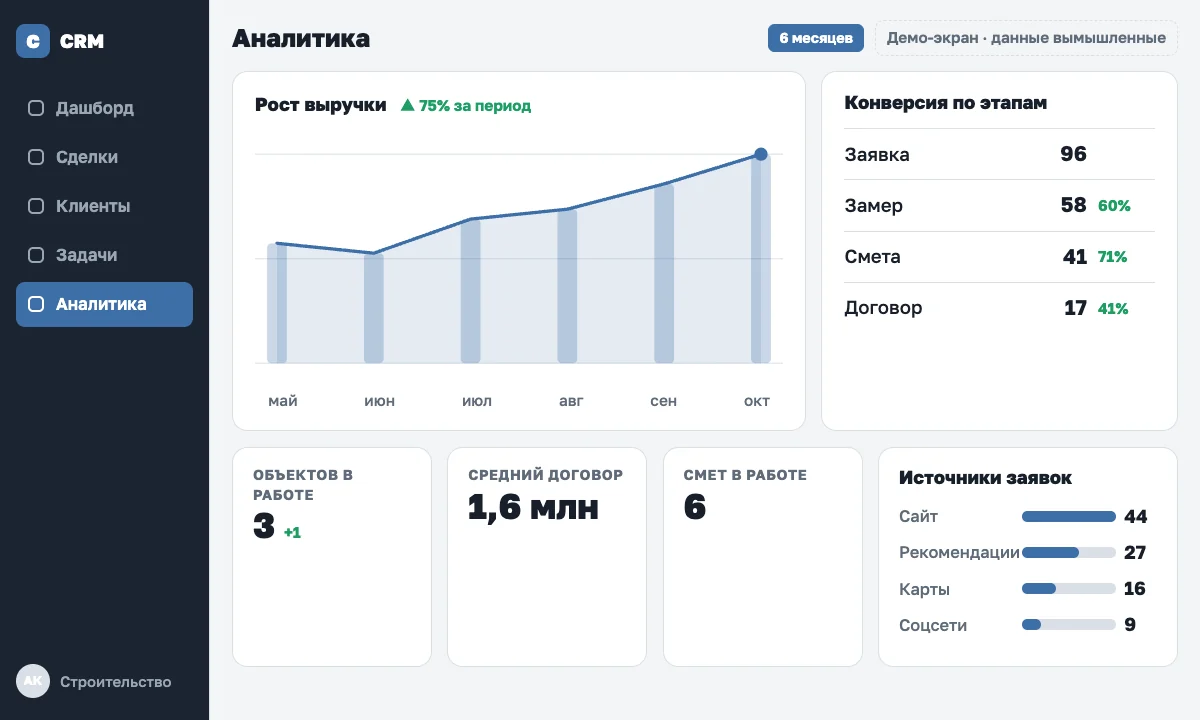Click the 6 месяцев period button
This screenshot has height=720, width=1200.
click(816, 38)
